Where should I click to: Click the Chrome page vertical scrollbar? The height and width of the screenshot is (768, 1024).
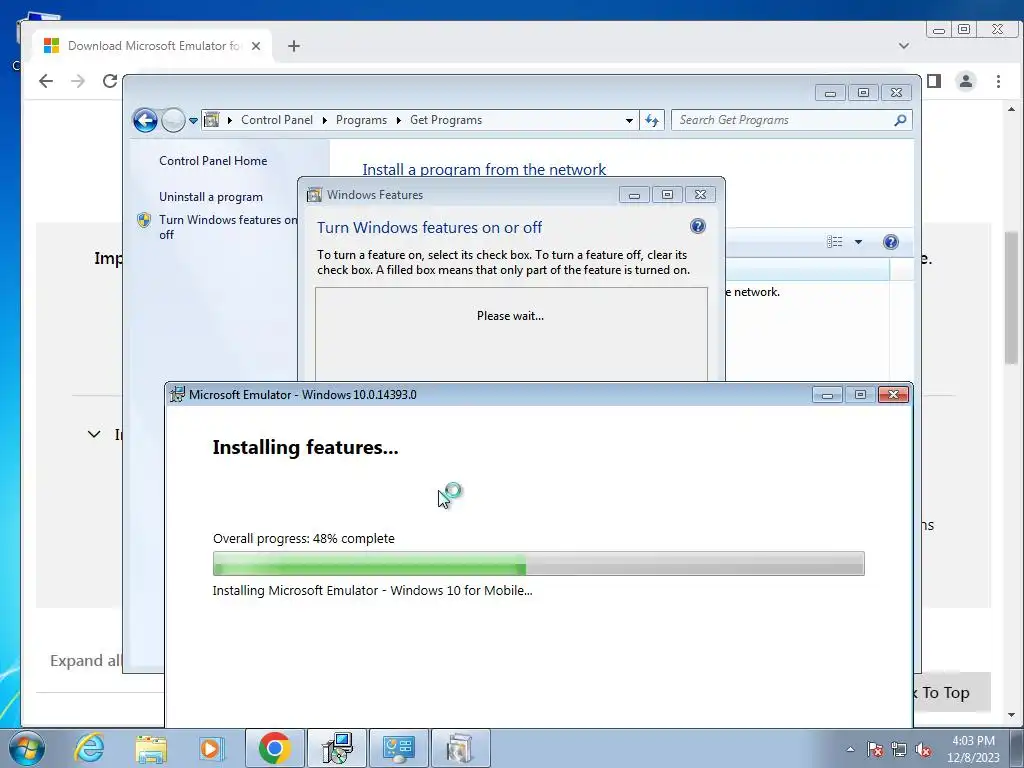tap(1012, 297)
